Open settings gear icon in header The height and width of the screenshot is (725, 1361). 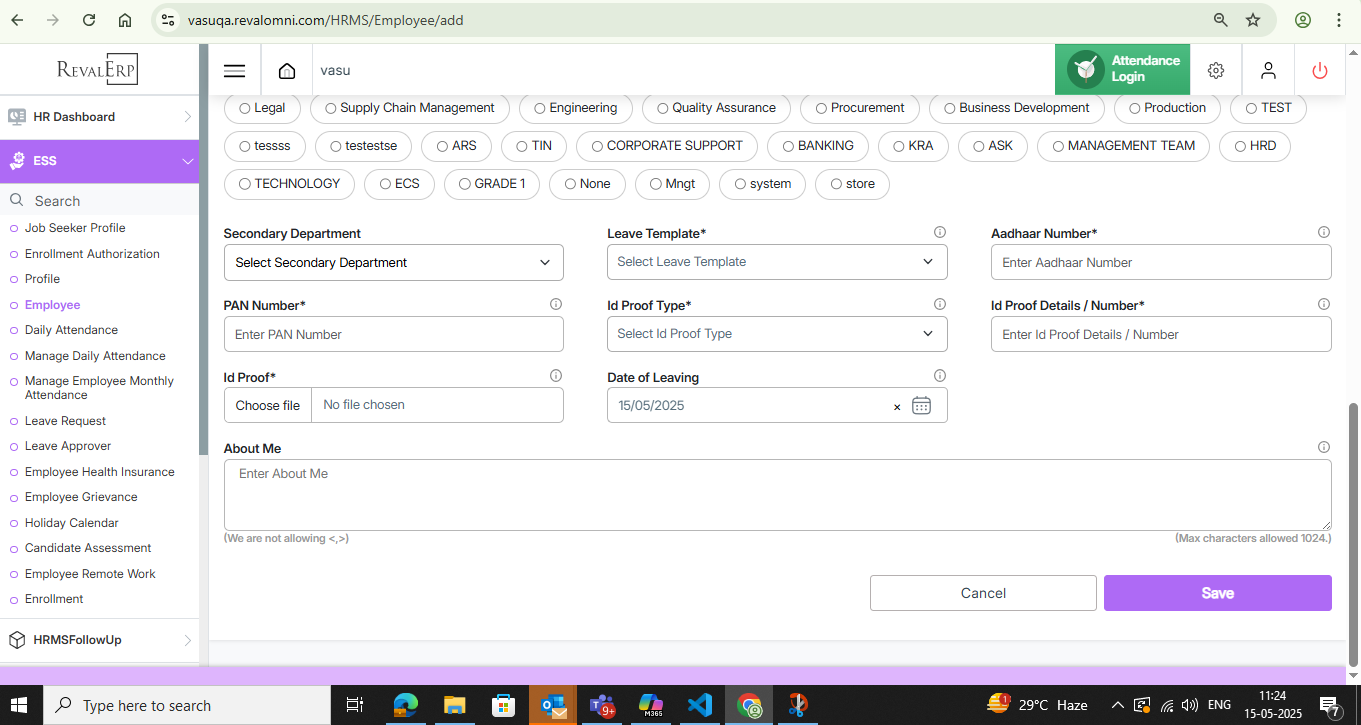click(x=1216, y=70)
